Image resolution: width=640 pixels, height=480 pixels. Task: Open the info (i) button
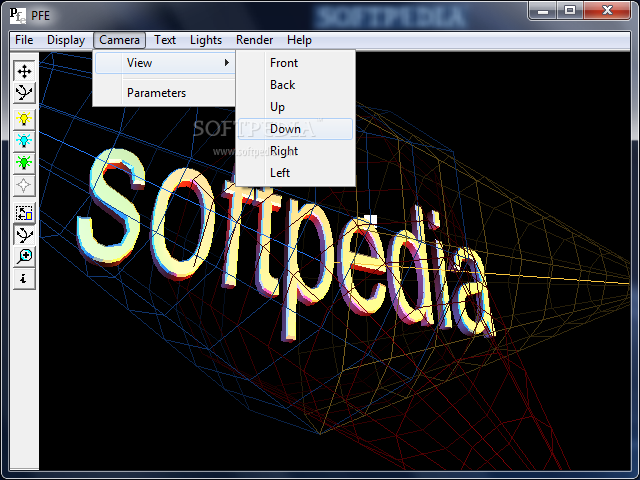point(24,278)
